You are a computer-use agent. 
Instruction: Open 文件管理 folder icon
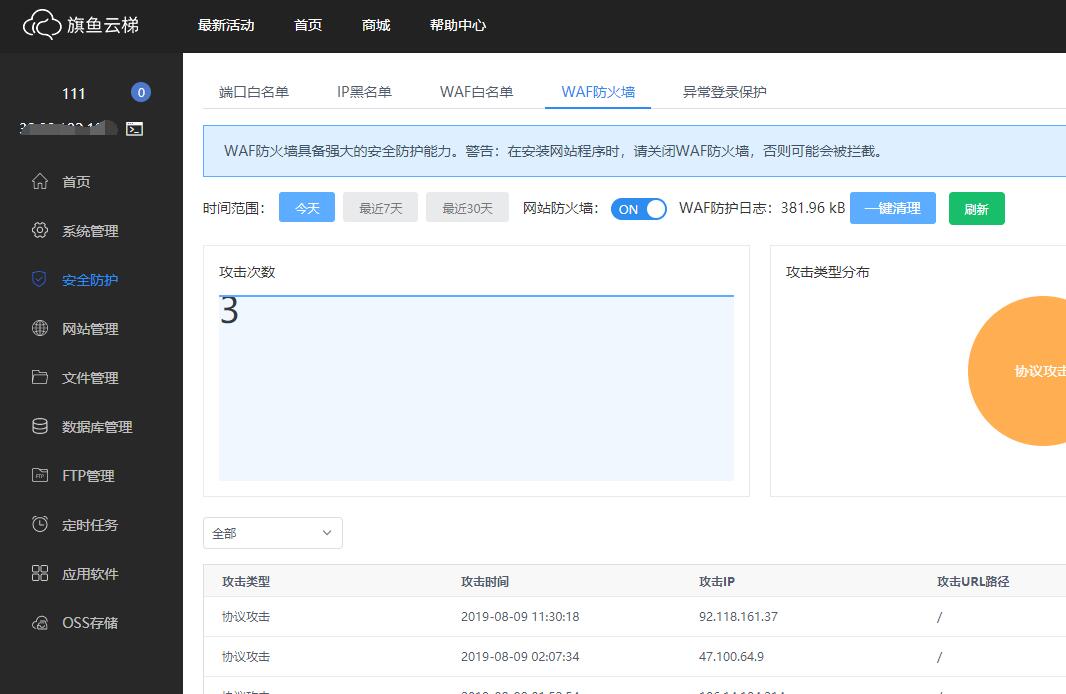click(x=40, y=378)
